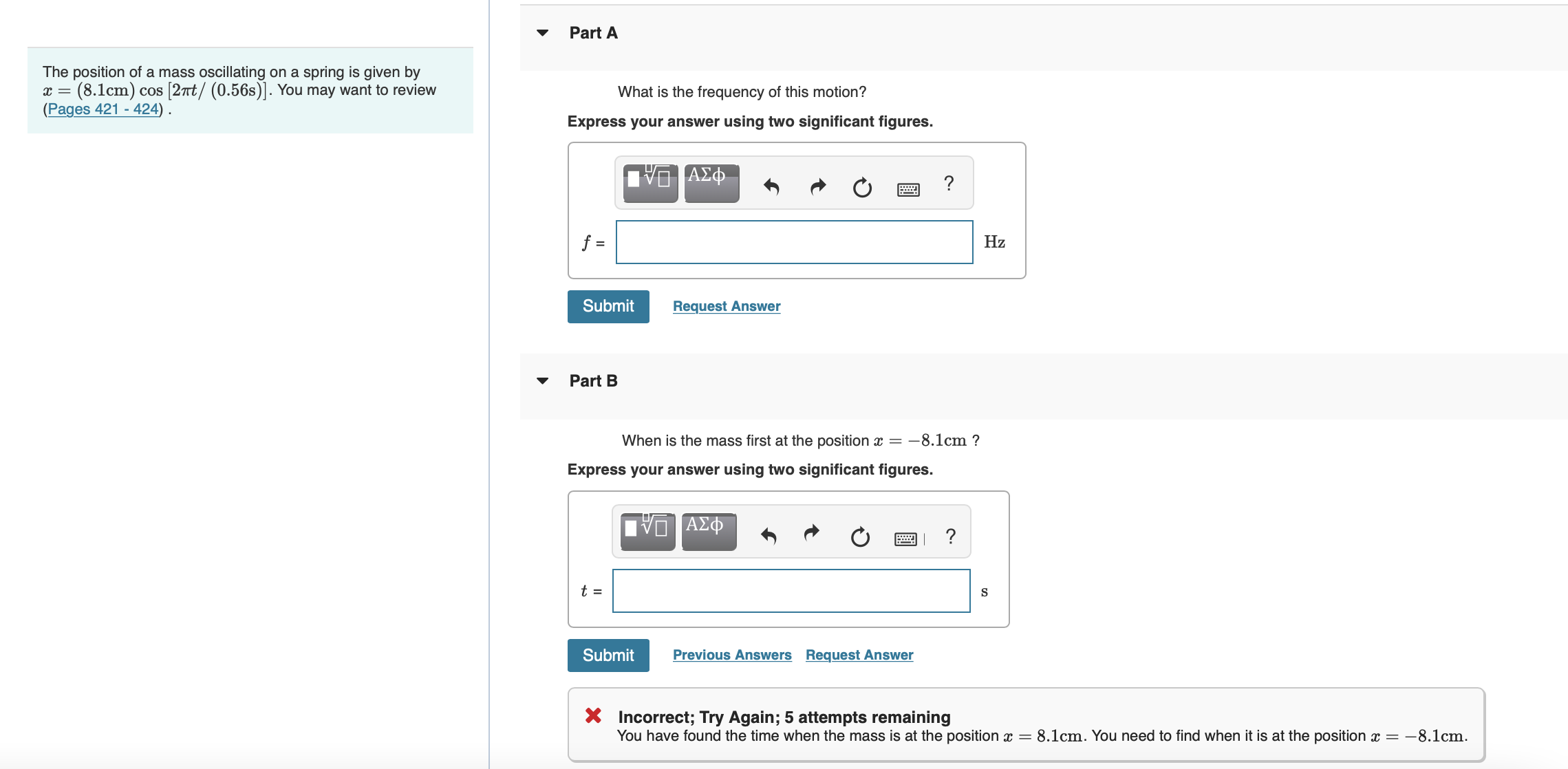Screen dimensions: 1568x769
Task: Click undo arrow in Part B toolbar
Action: (769, 535)
